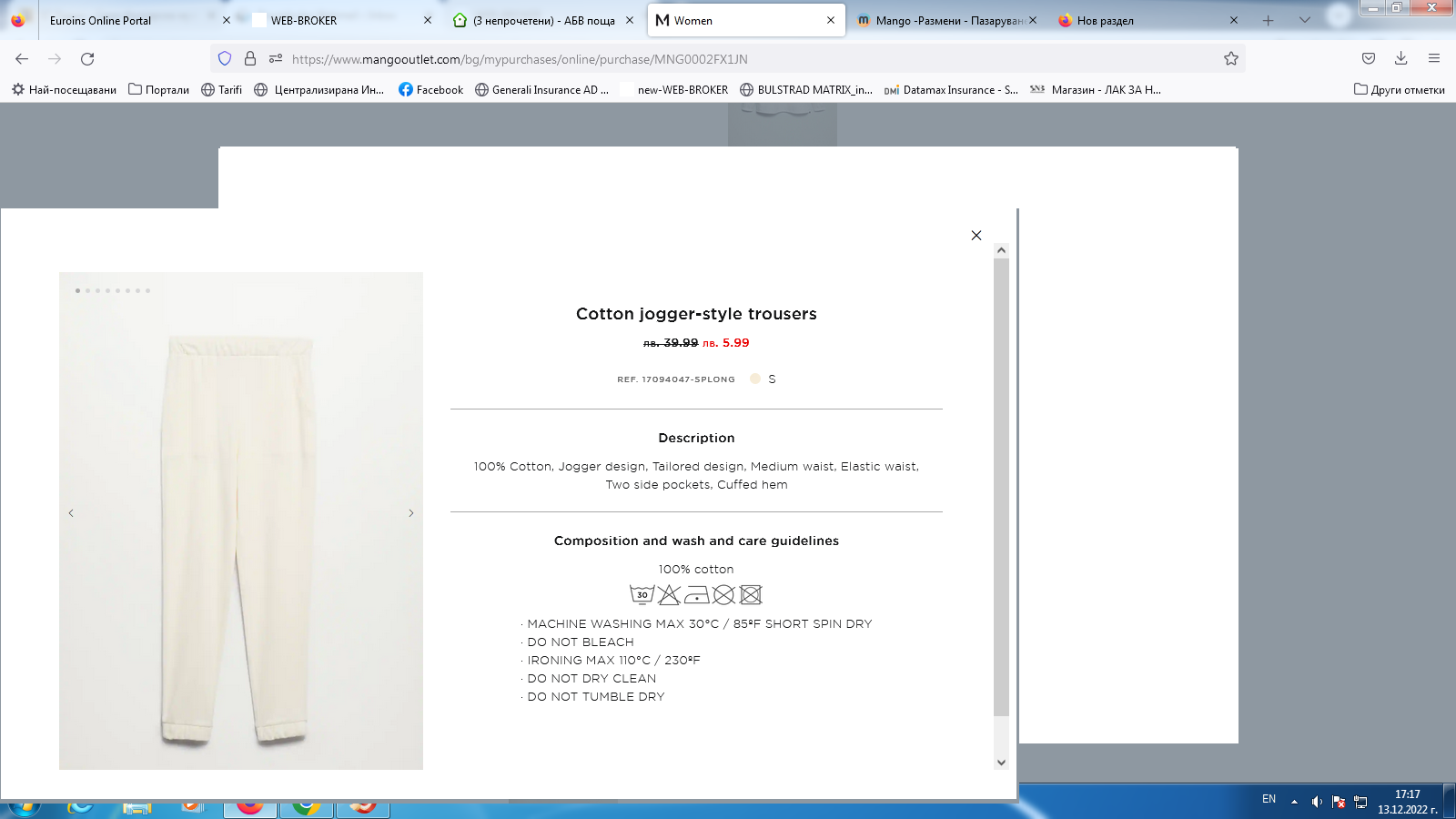Go back to the previous page

pos(22,59)
